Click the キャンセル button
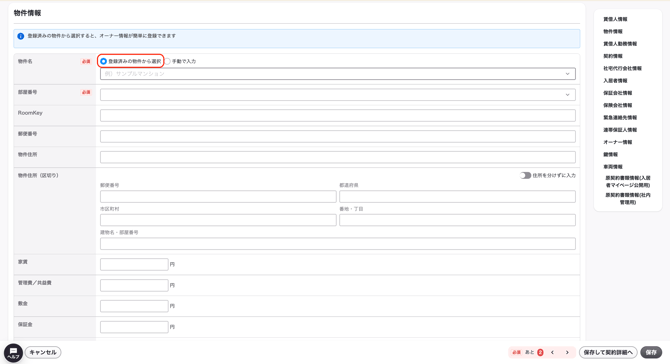The height and width of the screenshot is (364, 670). point(43,352)
